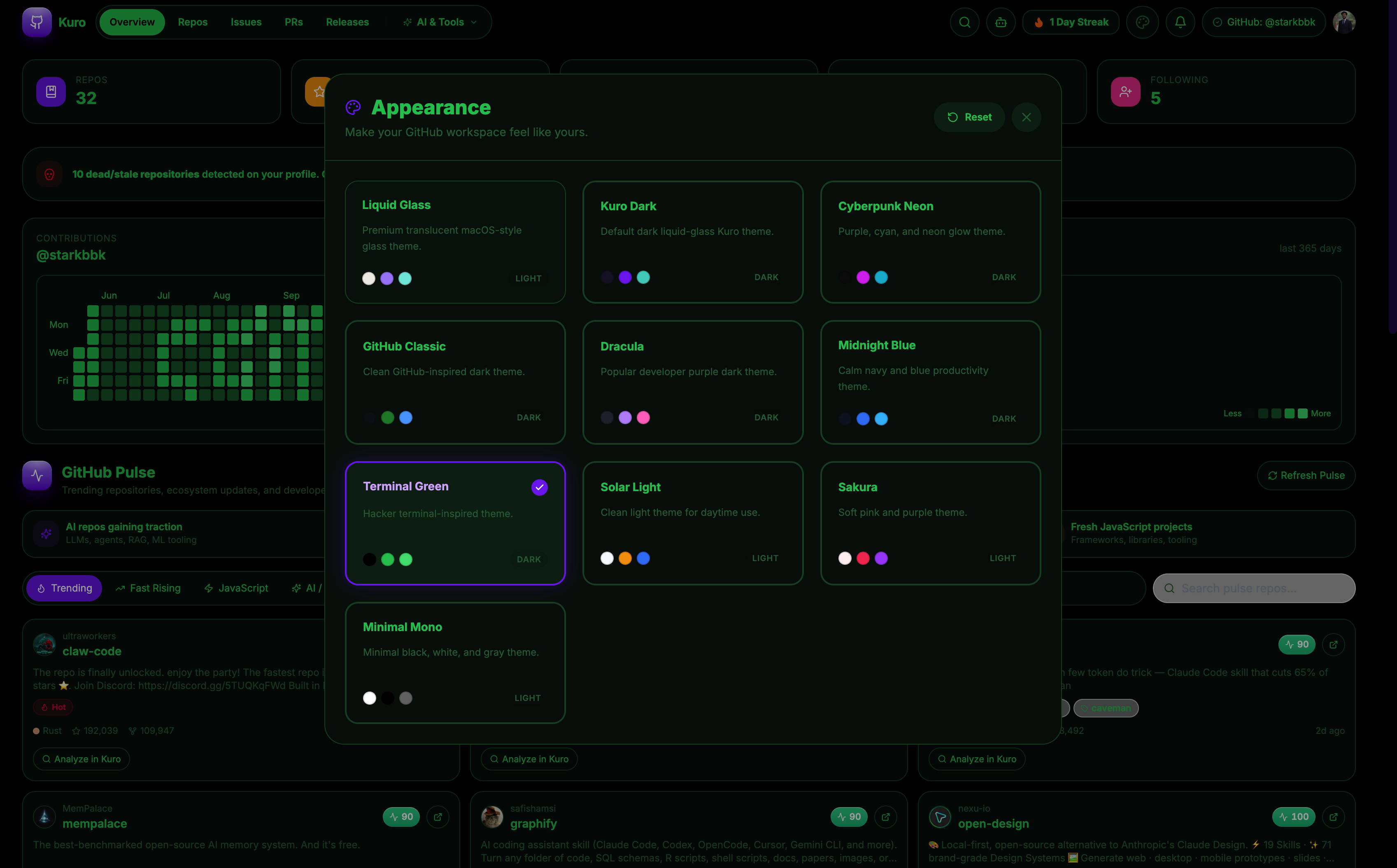Image resolution: width=1397 pixels, height=868 pixels.
Task: Open open-design external link icon
Action: (1333, 817)
